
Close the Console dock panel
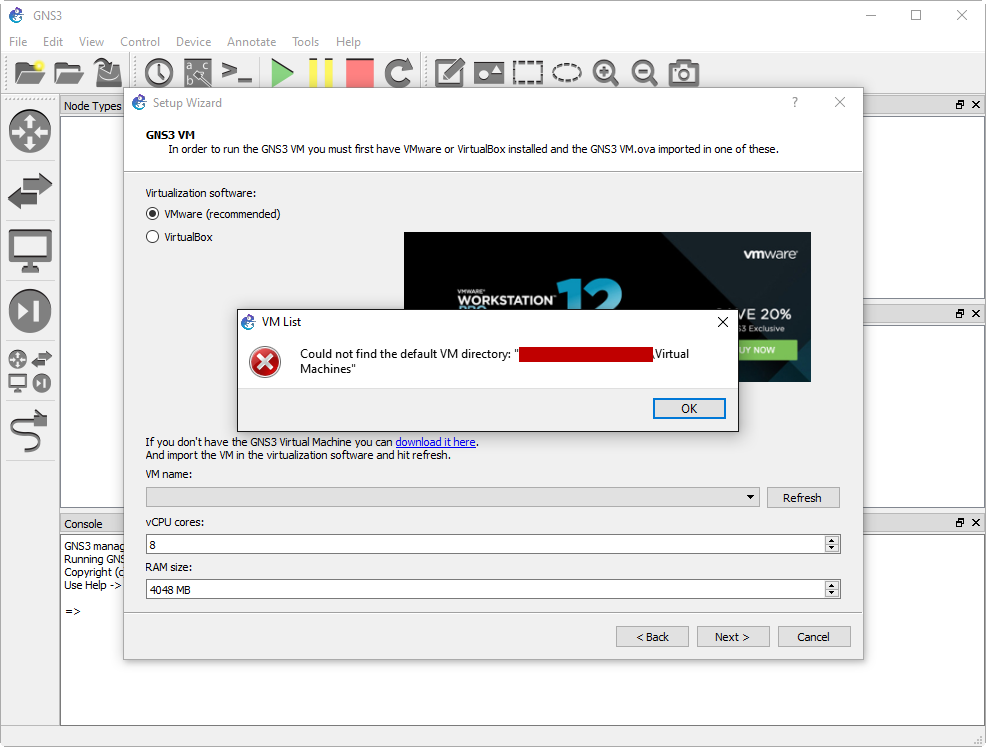(976, 523)
